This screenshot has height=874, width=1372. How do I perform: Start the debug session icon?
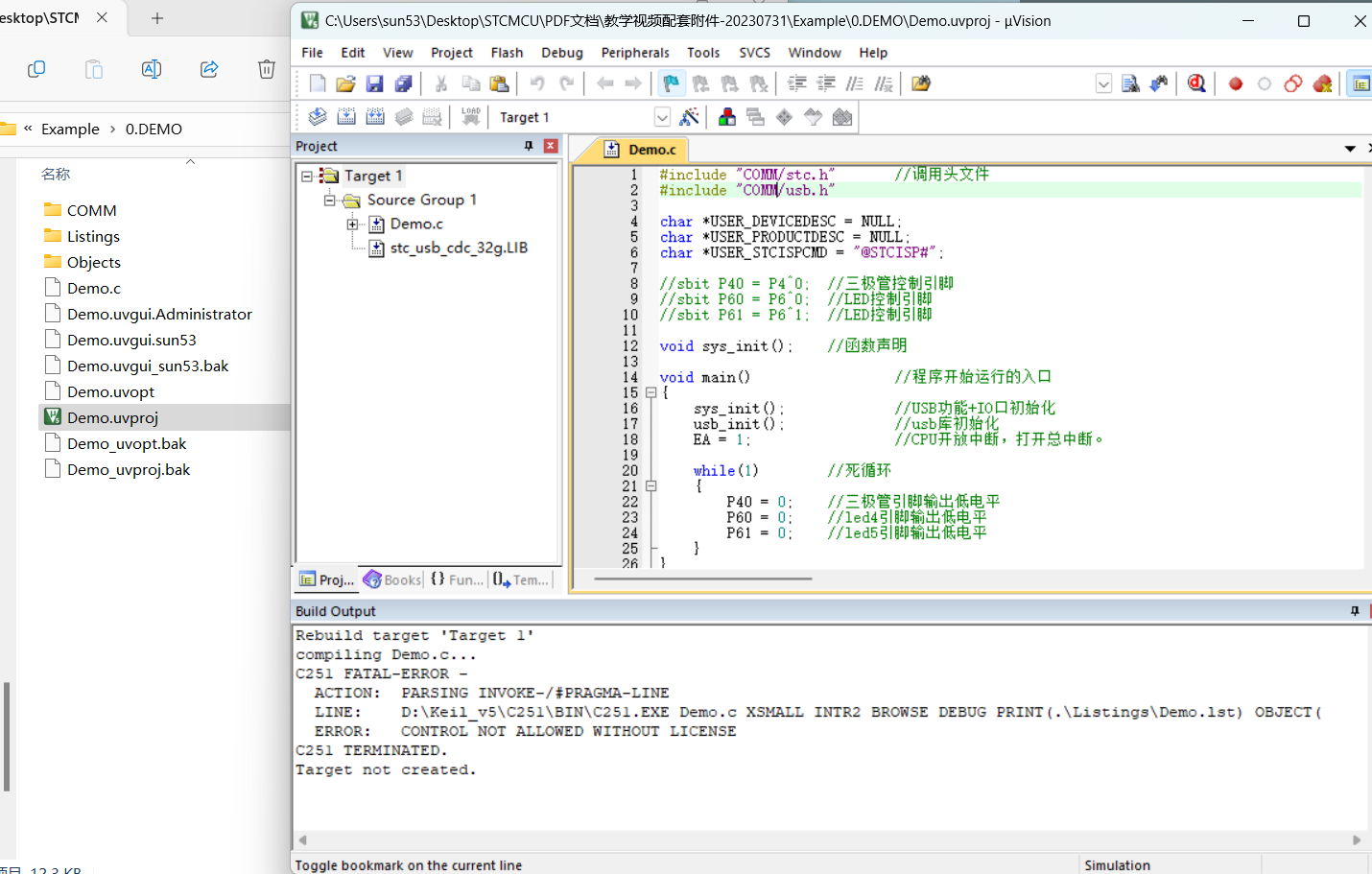[1196, 83]
